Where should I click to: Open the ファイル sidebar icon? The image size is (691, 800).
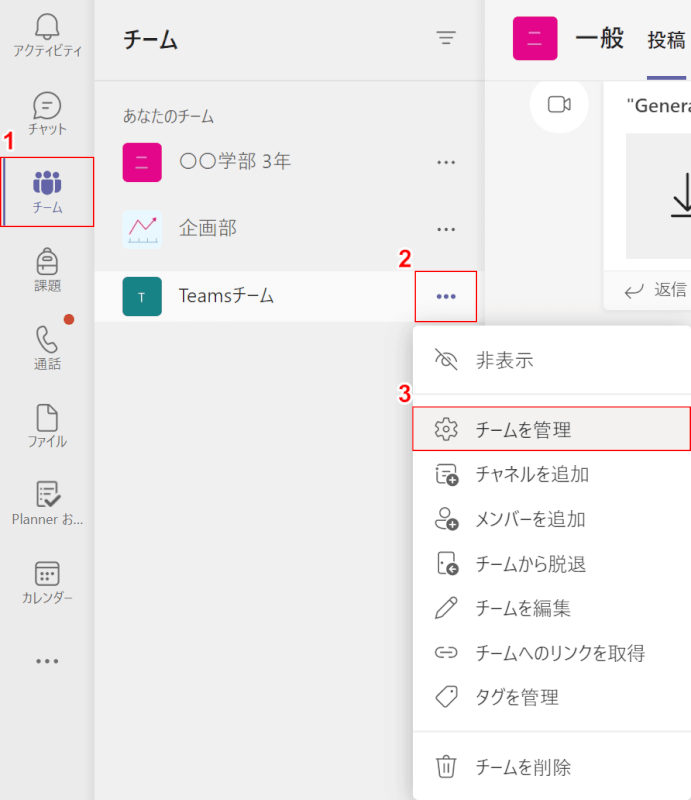tap(47, 427)
